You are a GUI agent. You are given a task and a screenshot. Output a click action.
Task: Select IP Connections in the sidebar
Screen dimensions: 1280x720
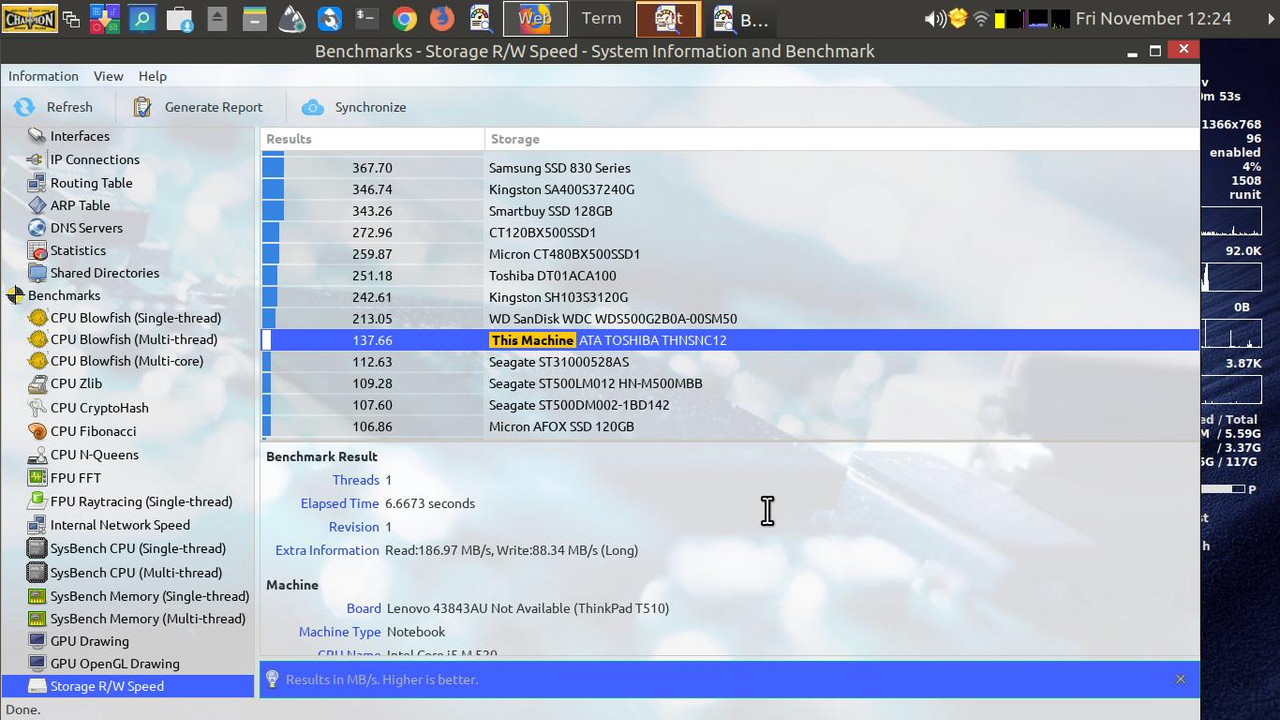[95, 159]
